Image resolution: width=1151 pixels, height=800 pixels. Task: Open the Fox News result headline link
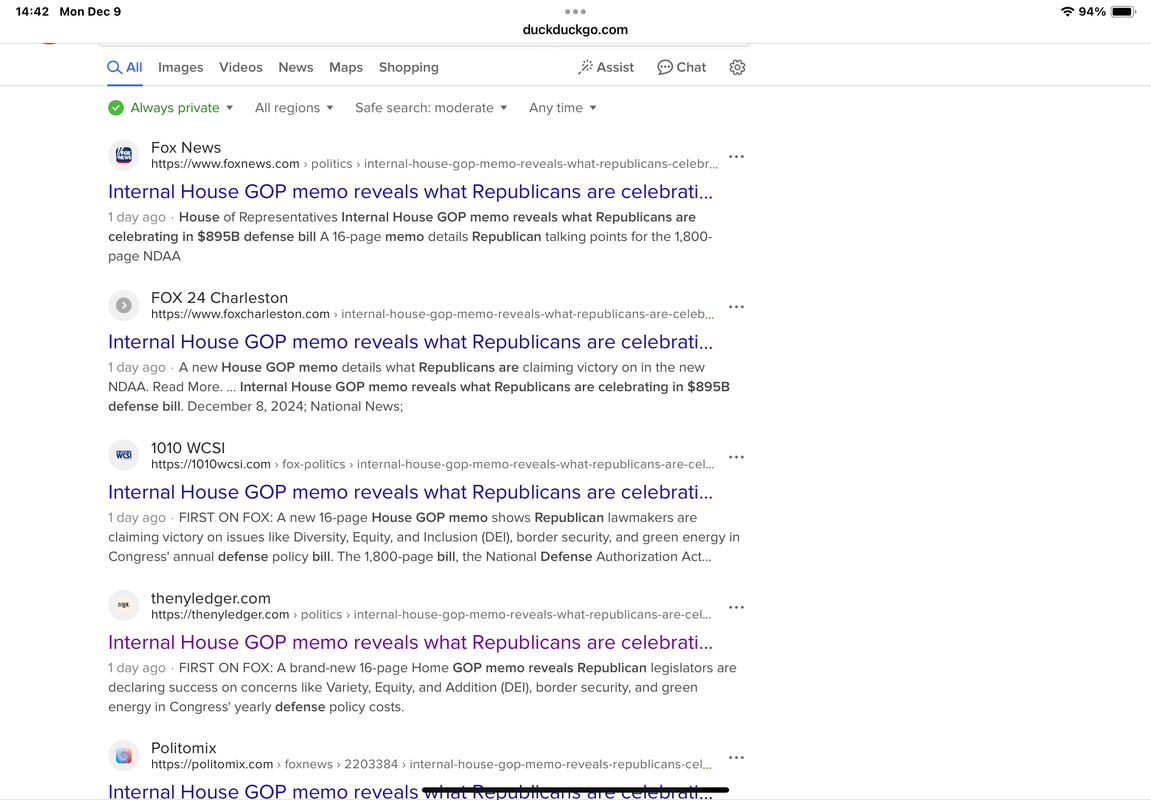pos(410,192)
